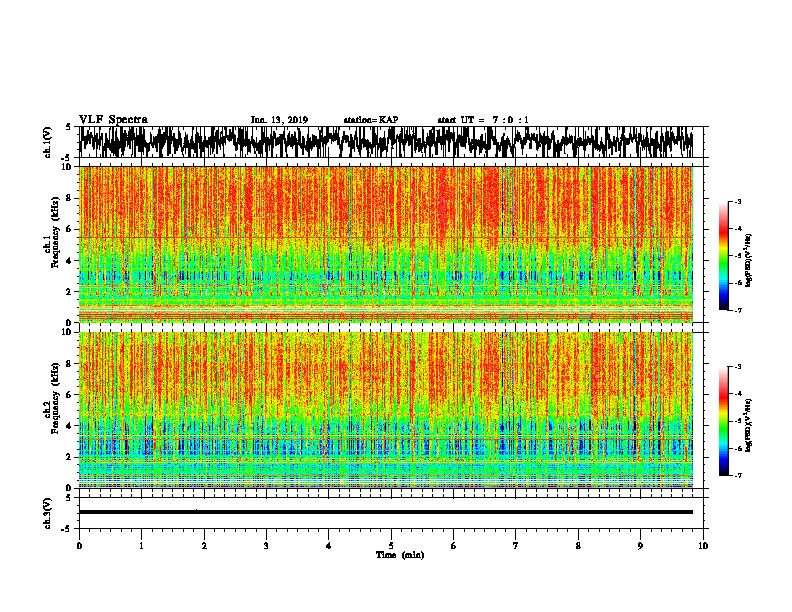This screenshot has width=792, height=612.
Task: Click time axis tick label "4"
Action: (x=329, y=546)
